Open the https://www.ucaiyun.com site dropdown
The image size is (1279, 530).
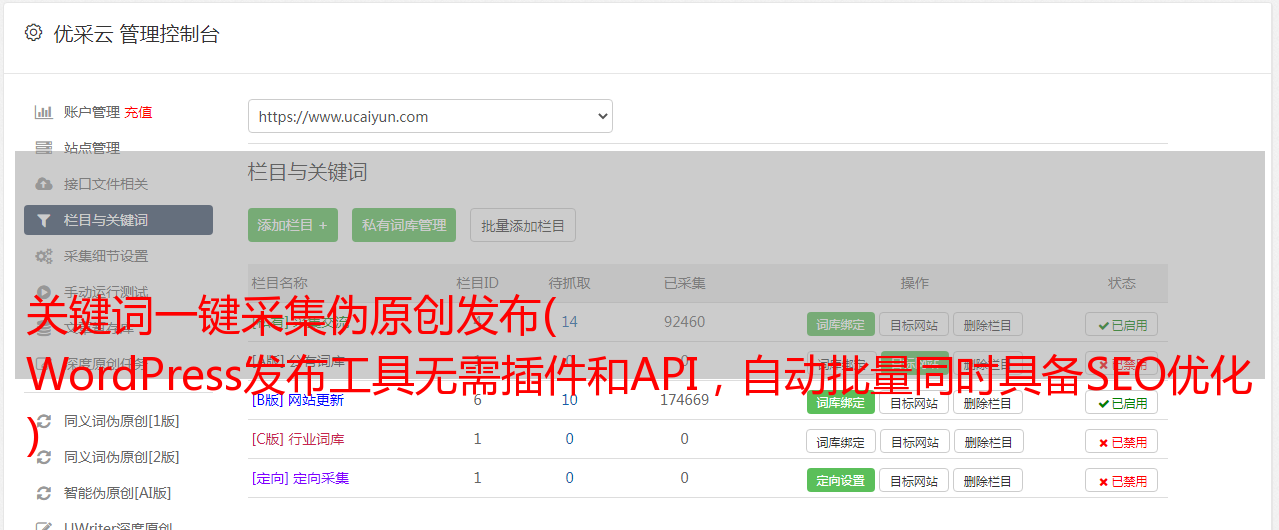tap(430, 116)
